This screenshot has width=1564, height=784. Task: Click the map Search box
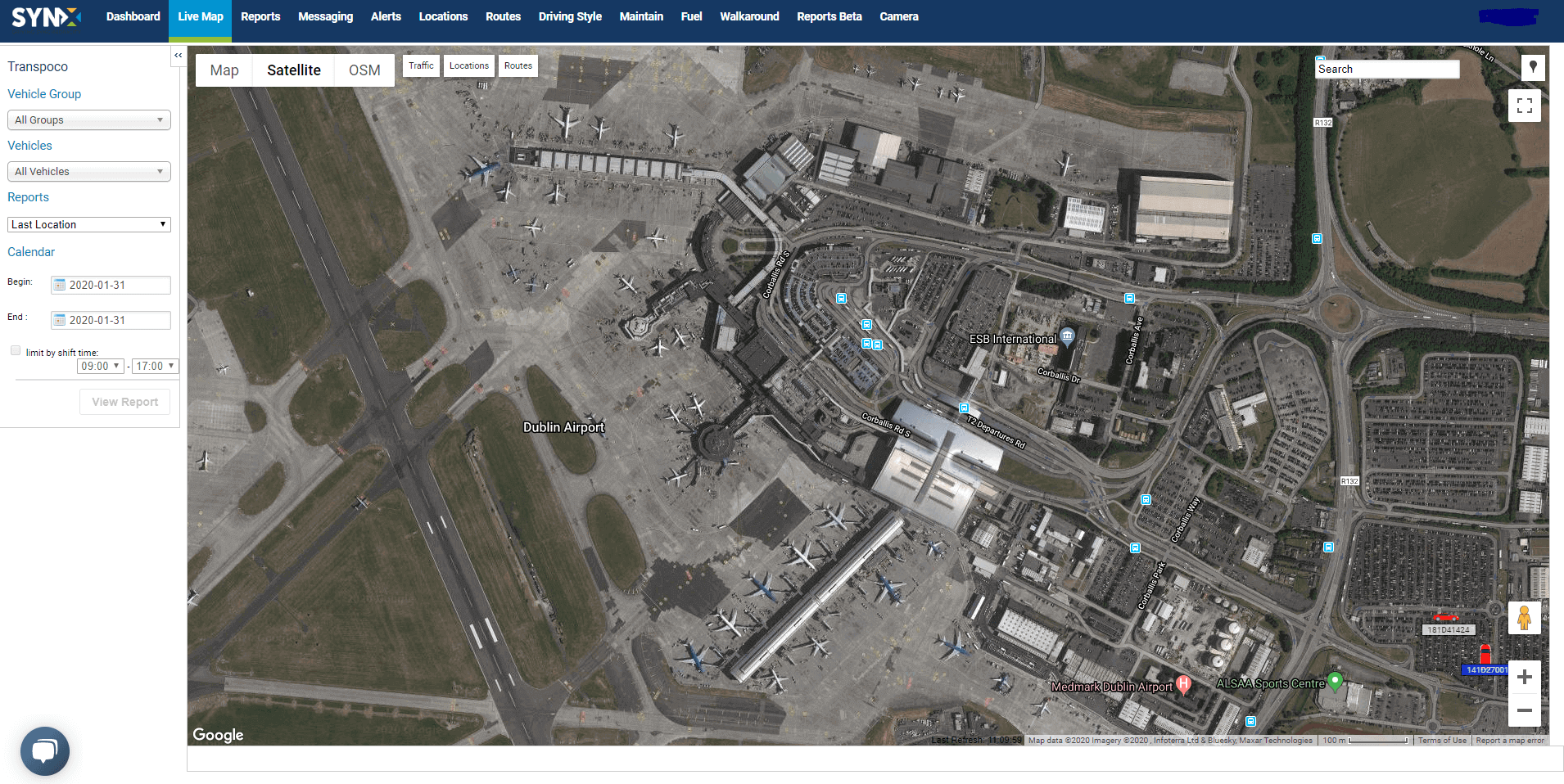pyautogui.click(x=1387, y=70)
